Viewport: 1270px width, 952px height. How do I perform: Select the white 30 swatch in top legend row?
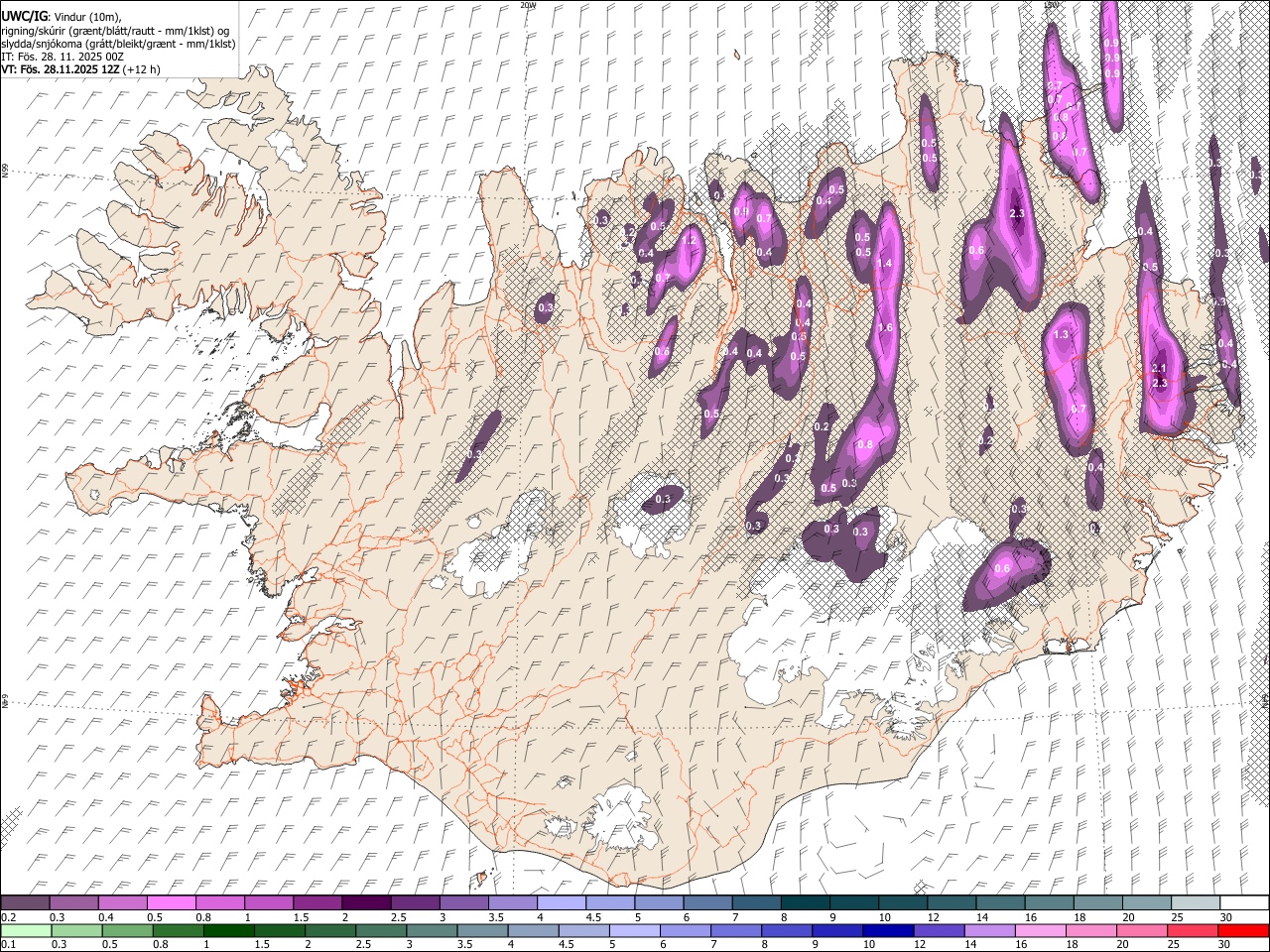coord(1243,902)
